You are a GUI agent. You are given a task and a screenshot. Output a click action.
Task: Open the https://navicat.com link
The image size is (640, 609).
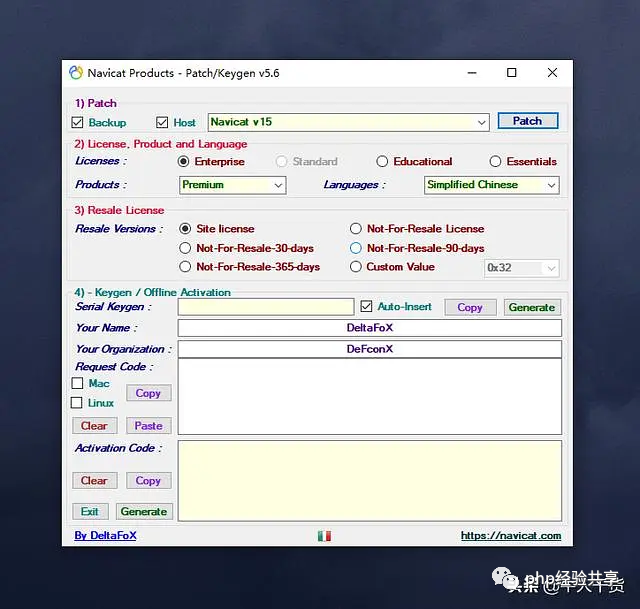tap(511, 536)
